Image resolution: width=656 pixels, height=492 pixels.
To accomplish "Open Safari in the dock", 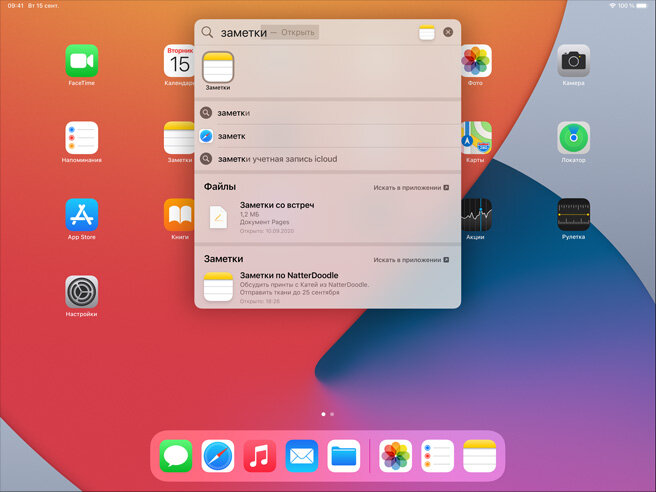I will pyautogui.click(x=218, y=456).
